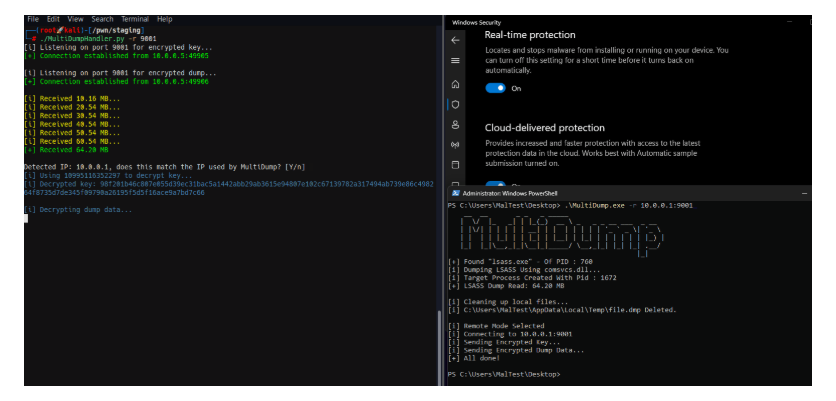Click the terminal cursor block
Viewport: 836px width, 401px height.
pyautogui.click(x=26, y=218)
